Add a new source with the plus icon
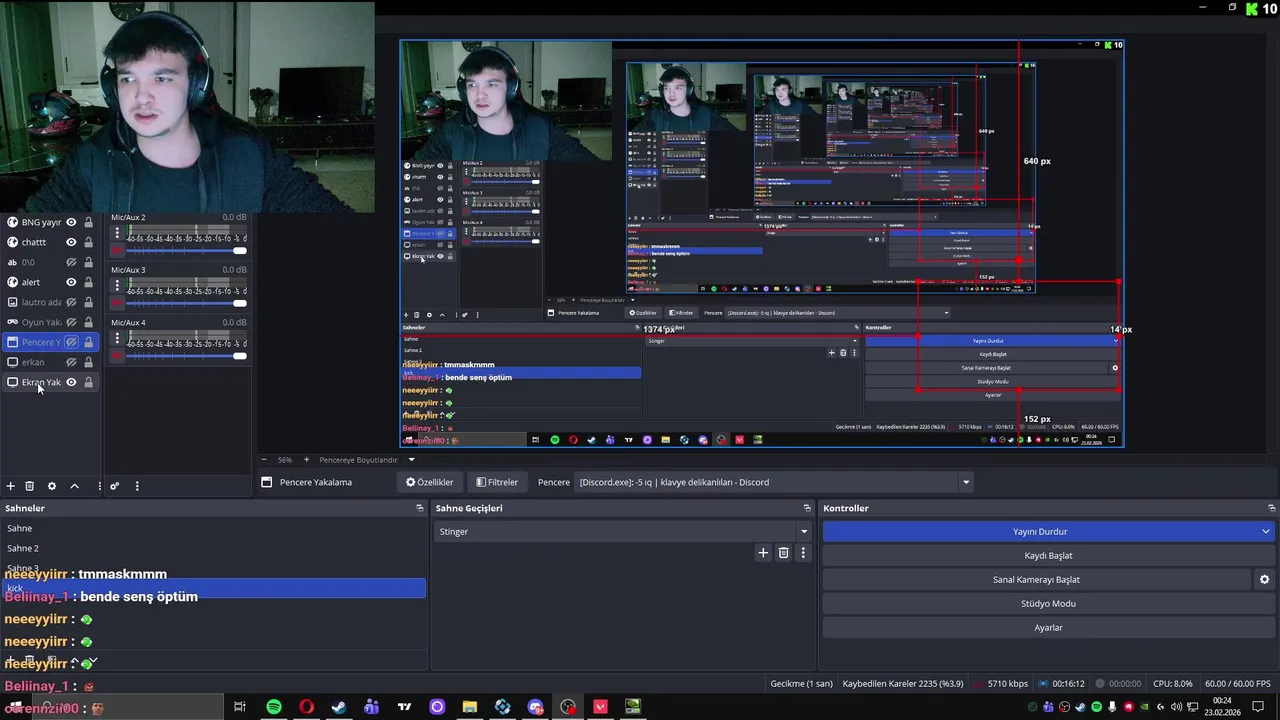This screenshot has width=1280, height=720. (x=11, y=486)
